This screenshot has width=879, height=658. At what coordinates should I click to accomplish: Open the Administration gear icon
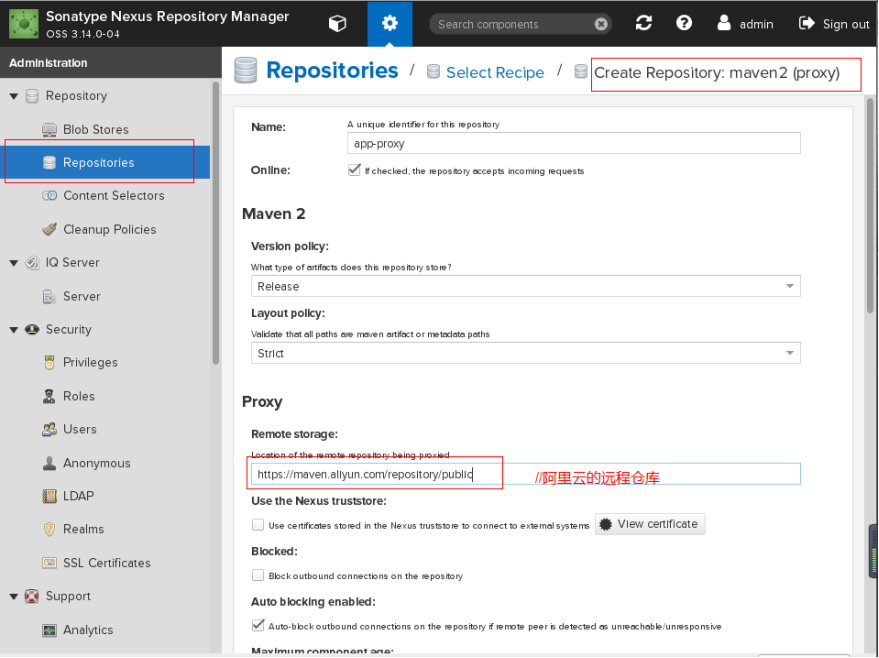(x=389, y=23)
